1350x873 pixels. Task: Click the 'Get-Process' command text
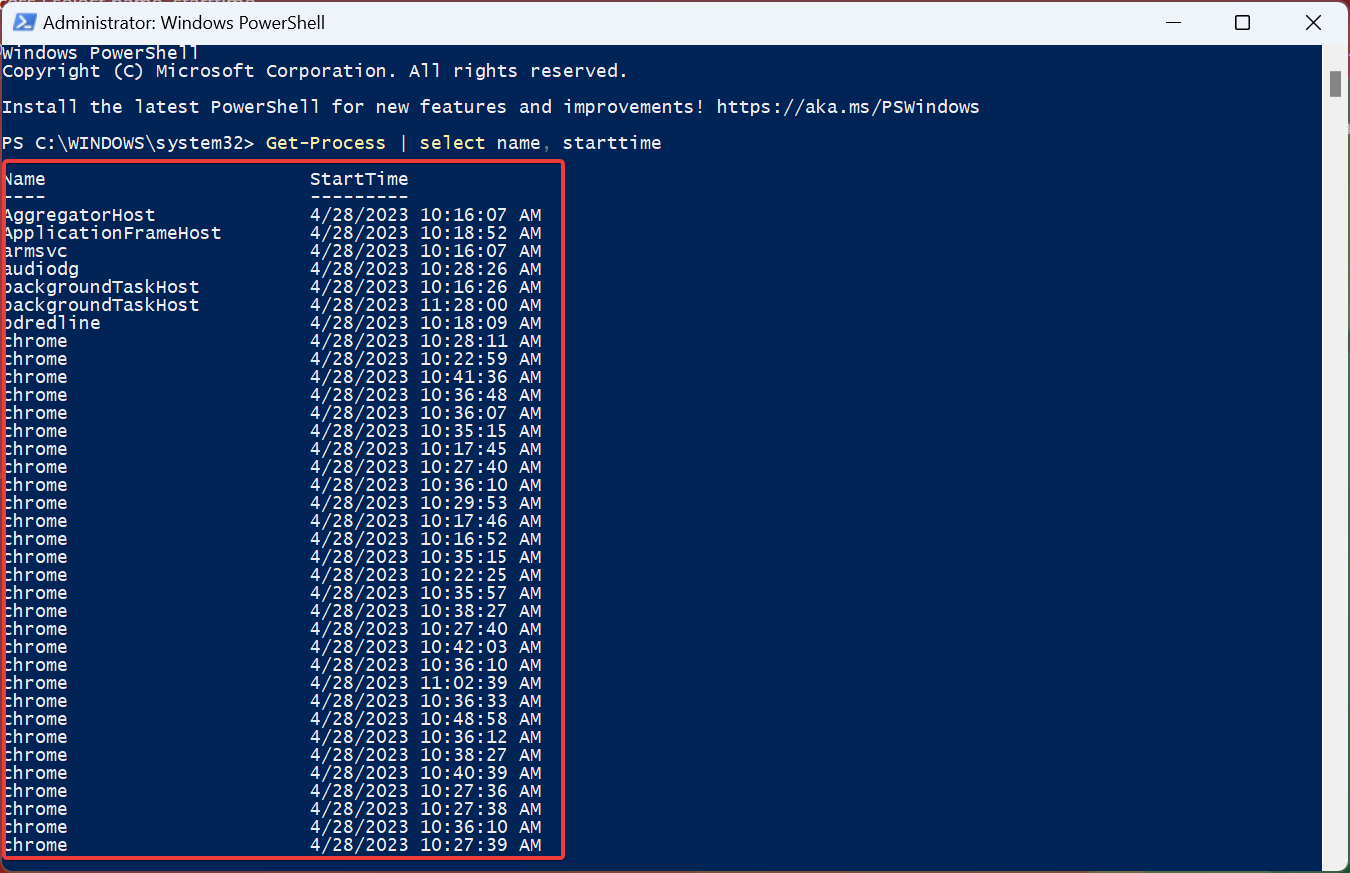(326, 143)
